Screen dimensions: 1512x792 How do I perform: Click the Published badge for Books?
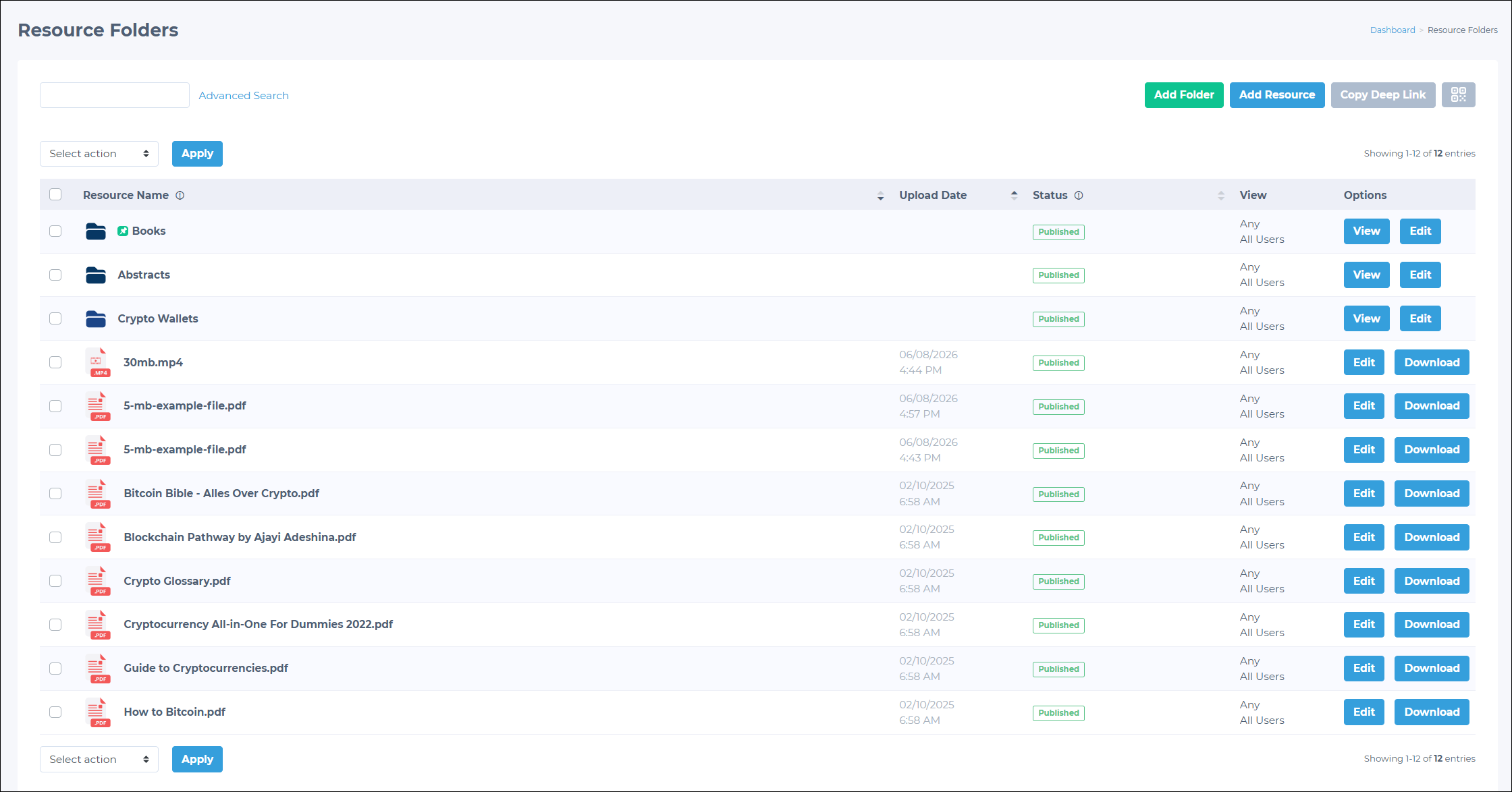(x=1058, y=232)
